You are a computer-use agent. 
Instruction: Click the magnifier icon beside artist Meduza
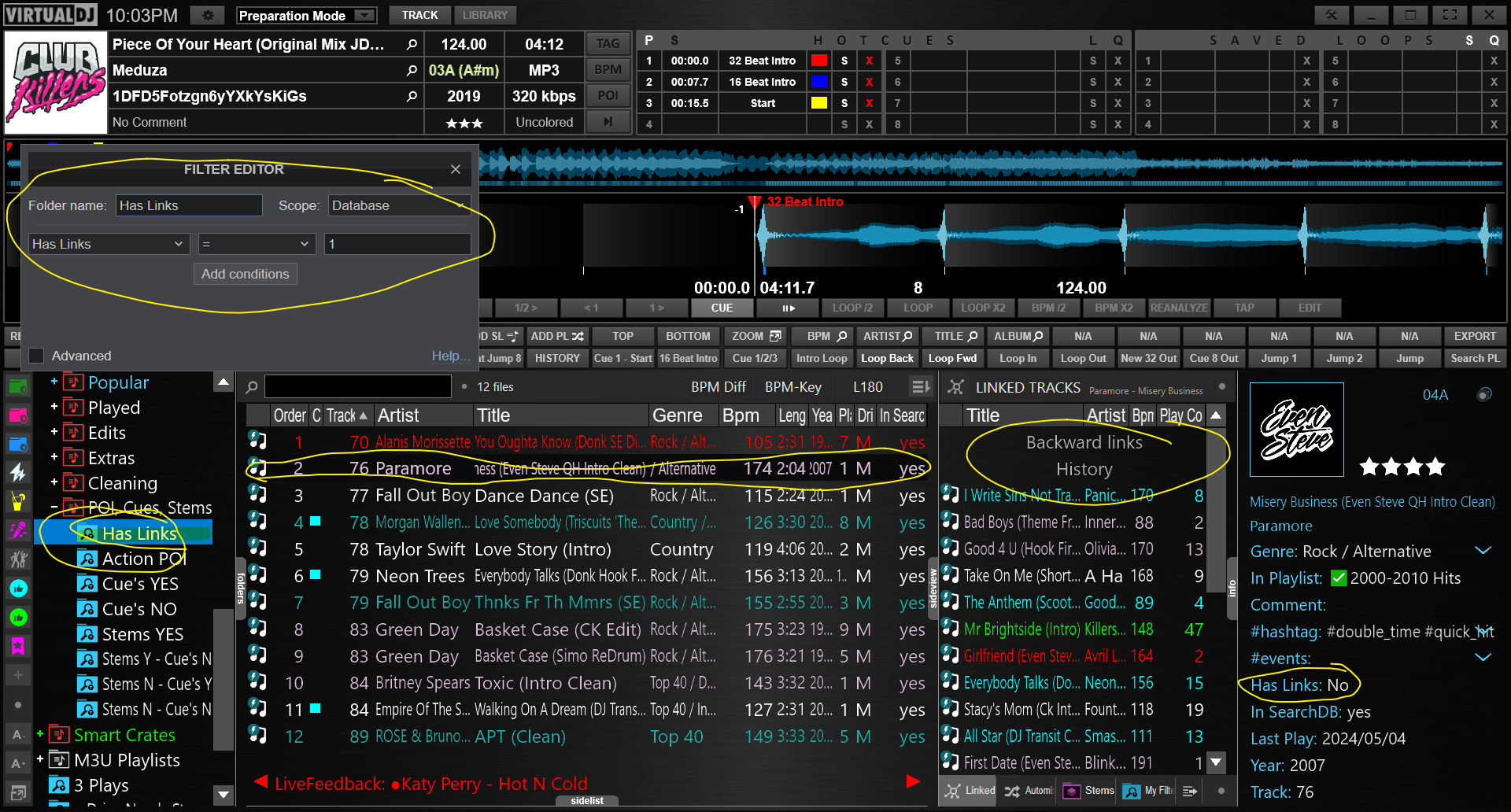(x=411, y=71)
